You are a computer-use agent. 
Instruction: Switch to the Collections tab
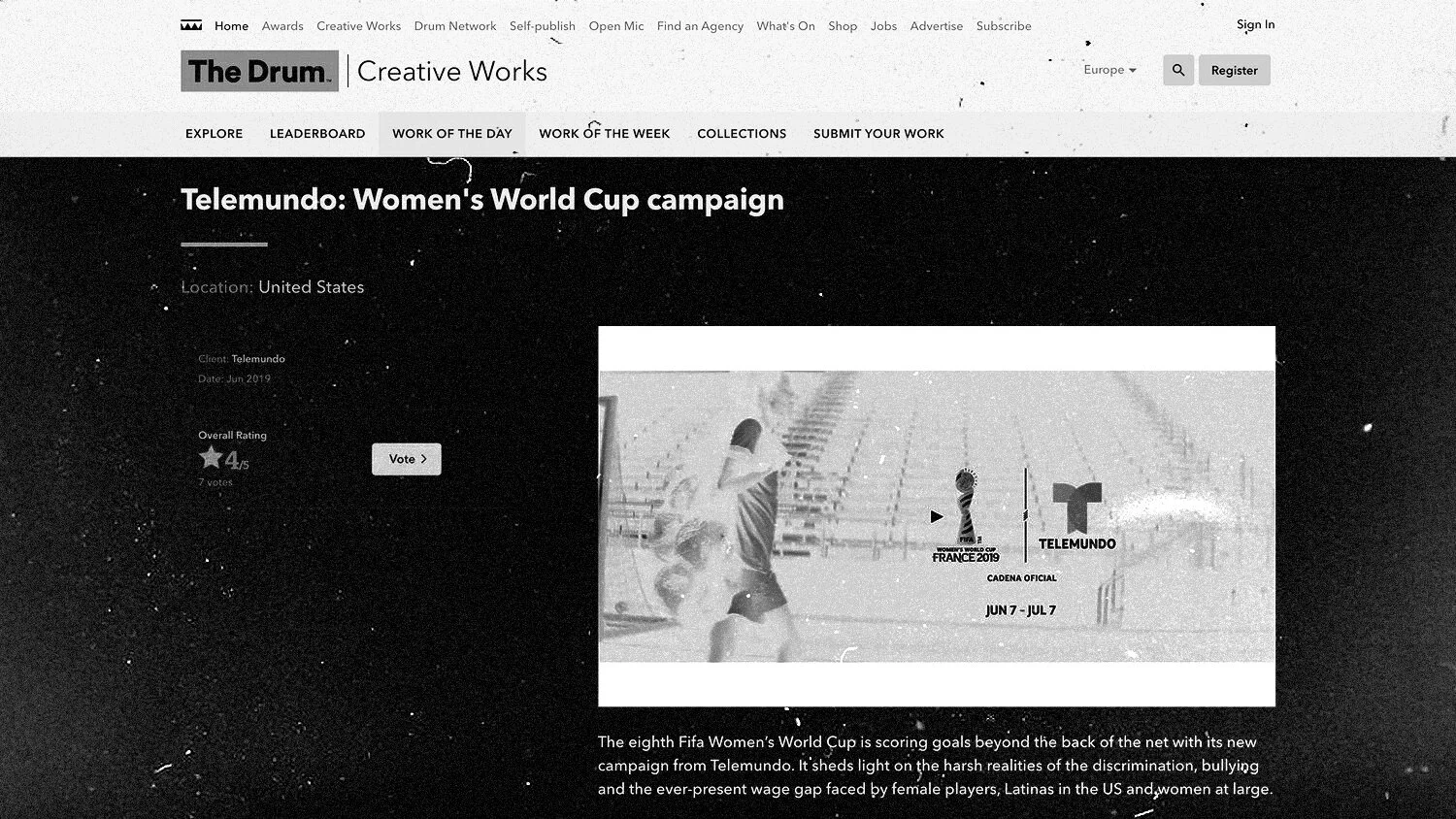[x=742, y=134]
